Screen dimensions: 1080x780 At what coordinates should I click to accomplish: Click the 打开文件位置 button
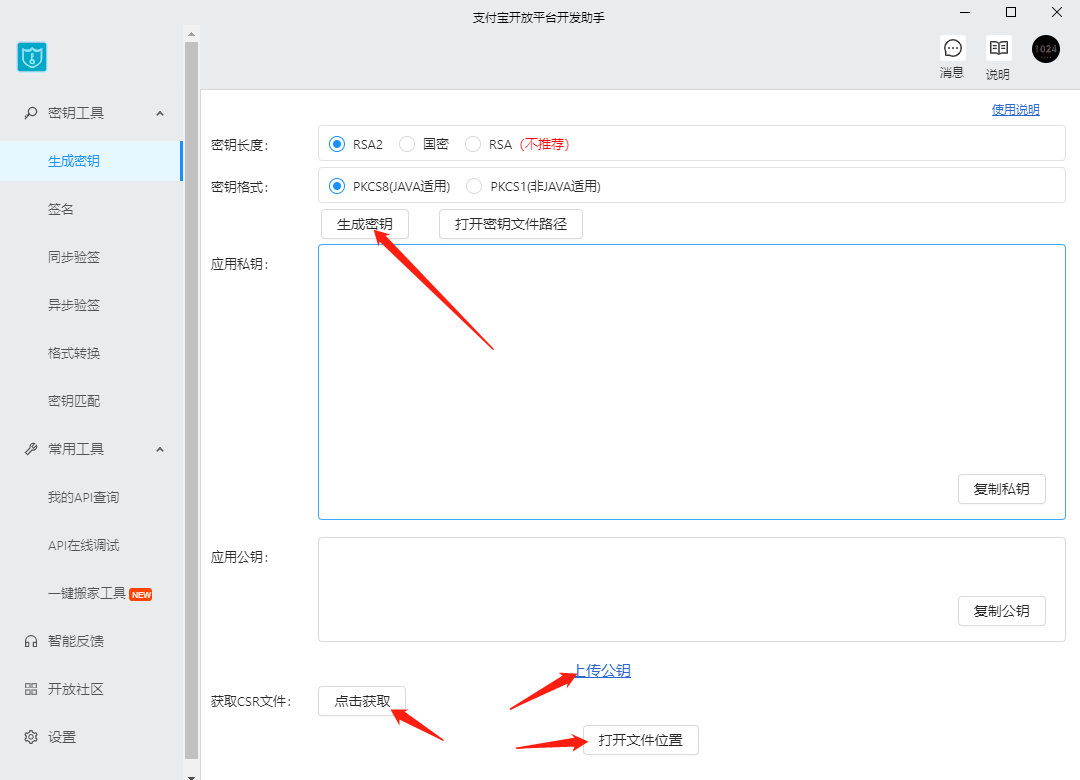point(641,740)
